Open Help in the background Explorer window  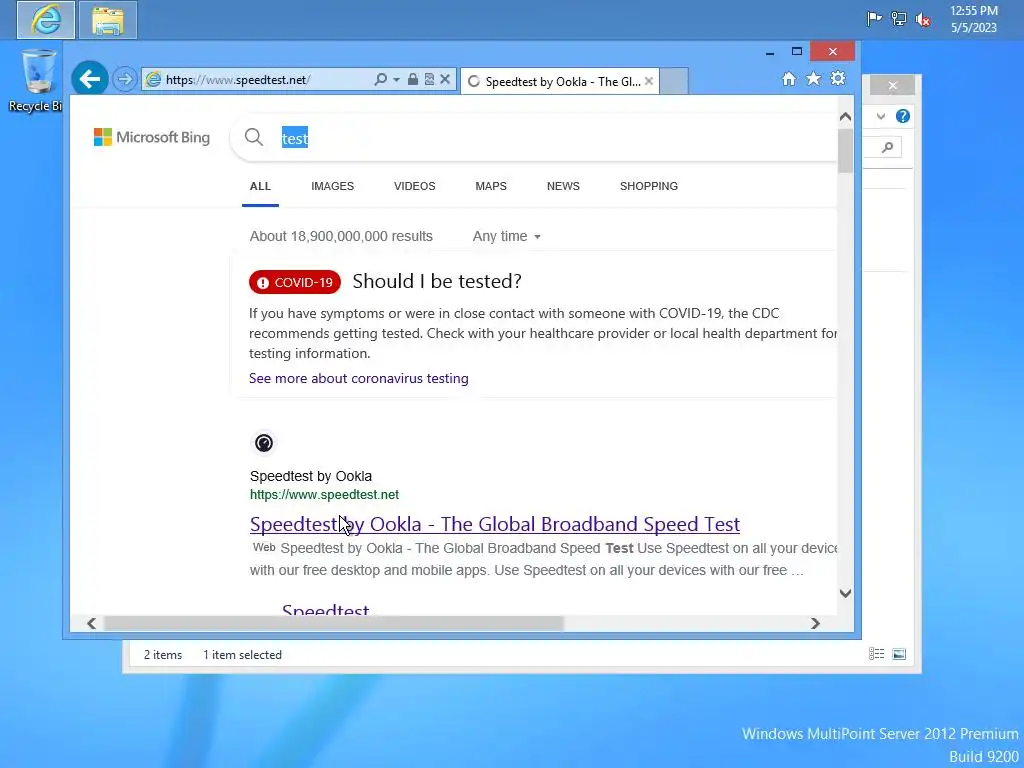point(903,116)
